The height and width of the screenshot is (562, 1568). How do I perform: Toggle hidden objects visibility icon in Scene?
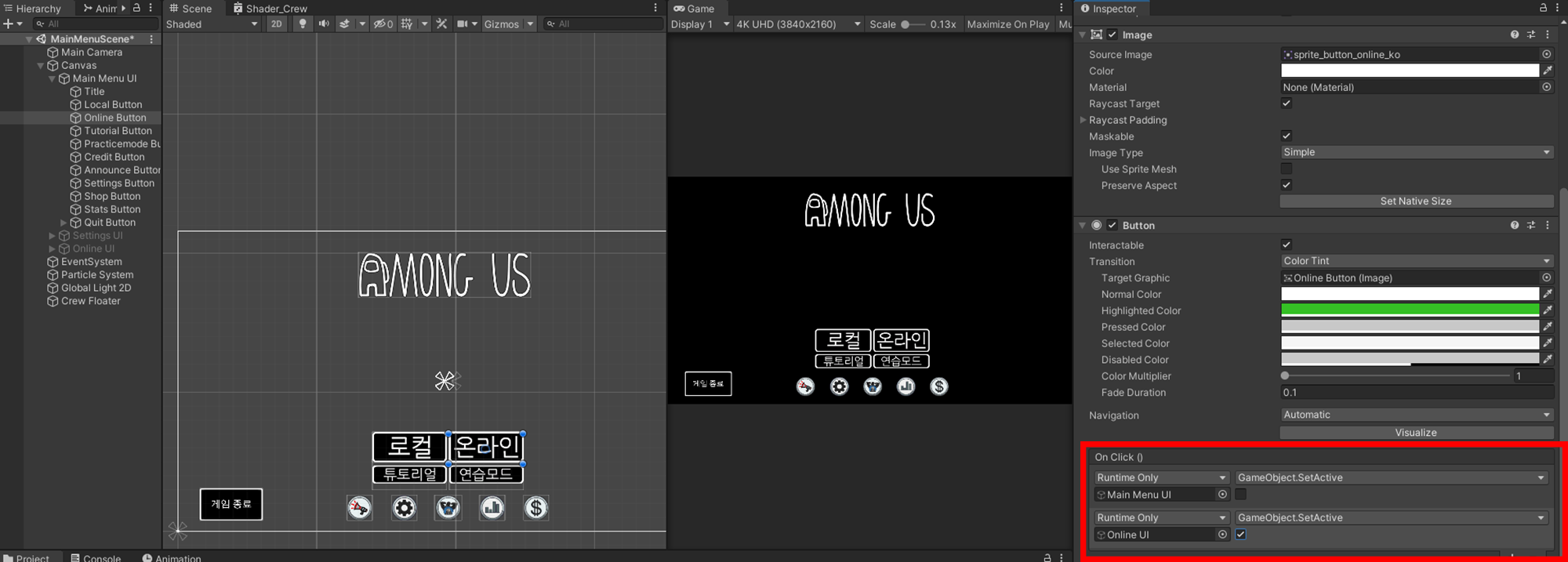(383, 24)
